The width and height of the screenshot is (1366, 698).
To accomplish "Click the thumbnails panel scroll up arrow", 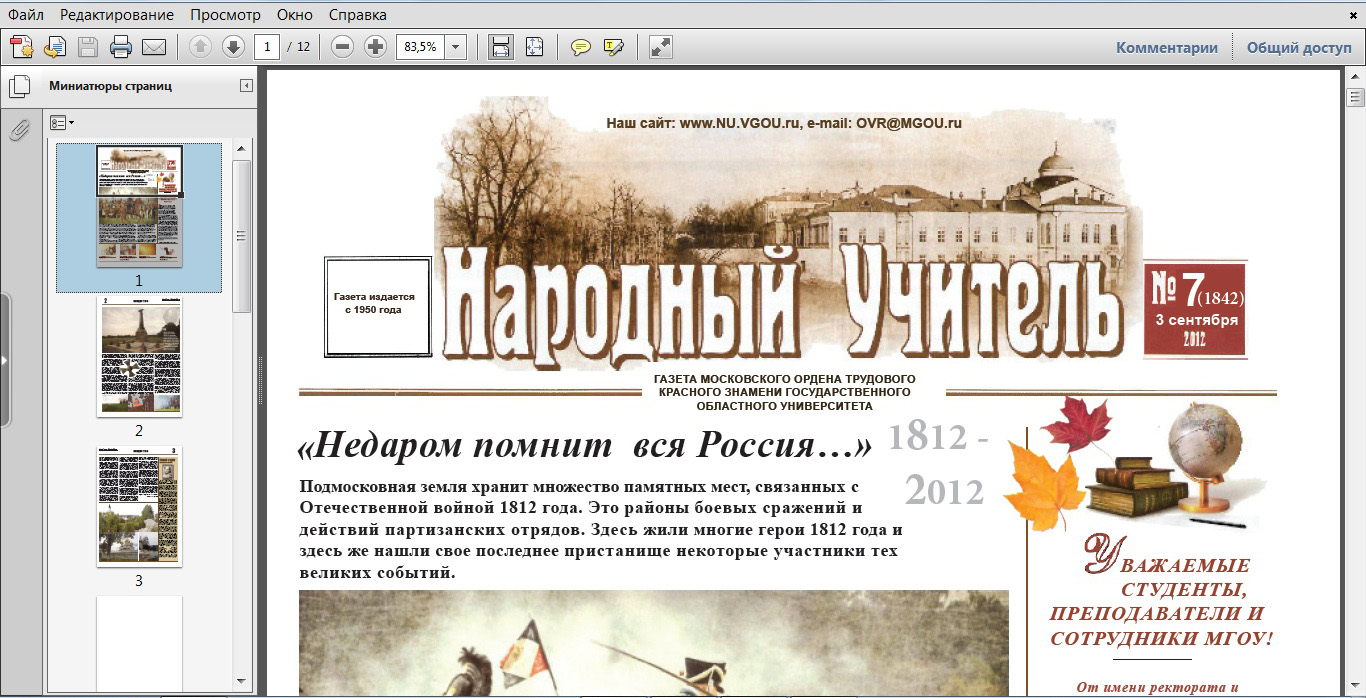I will (241, 148).
